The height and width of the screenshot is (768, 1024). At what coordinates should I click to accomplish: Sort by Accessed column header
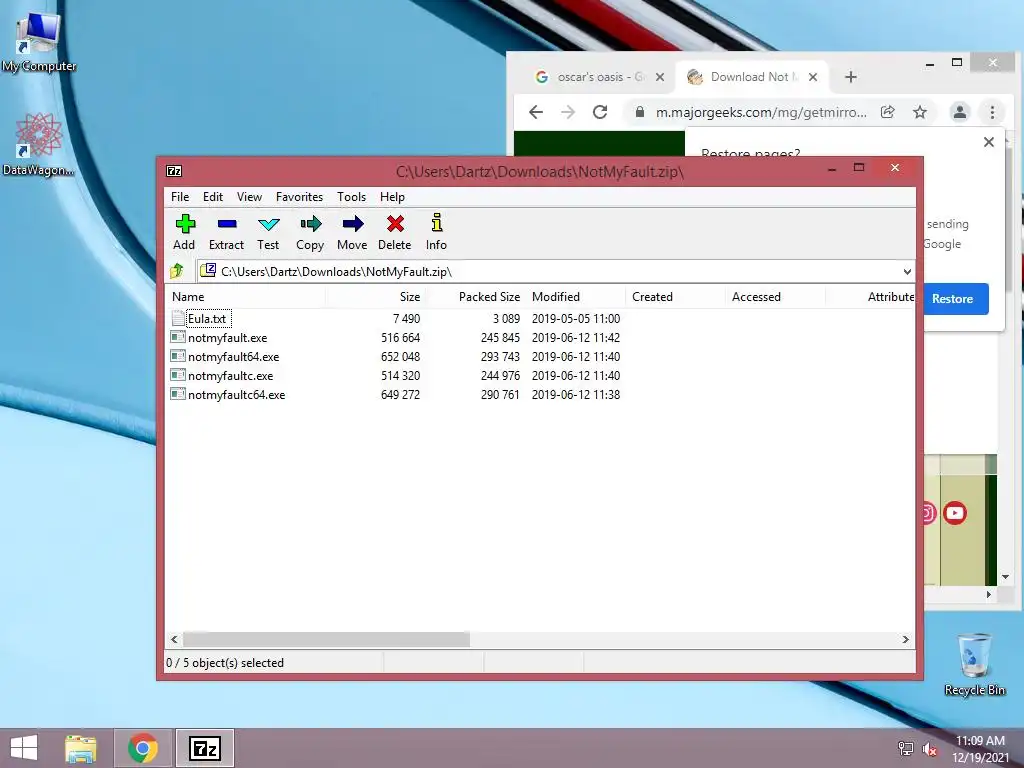coord(775,296)
